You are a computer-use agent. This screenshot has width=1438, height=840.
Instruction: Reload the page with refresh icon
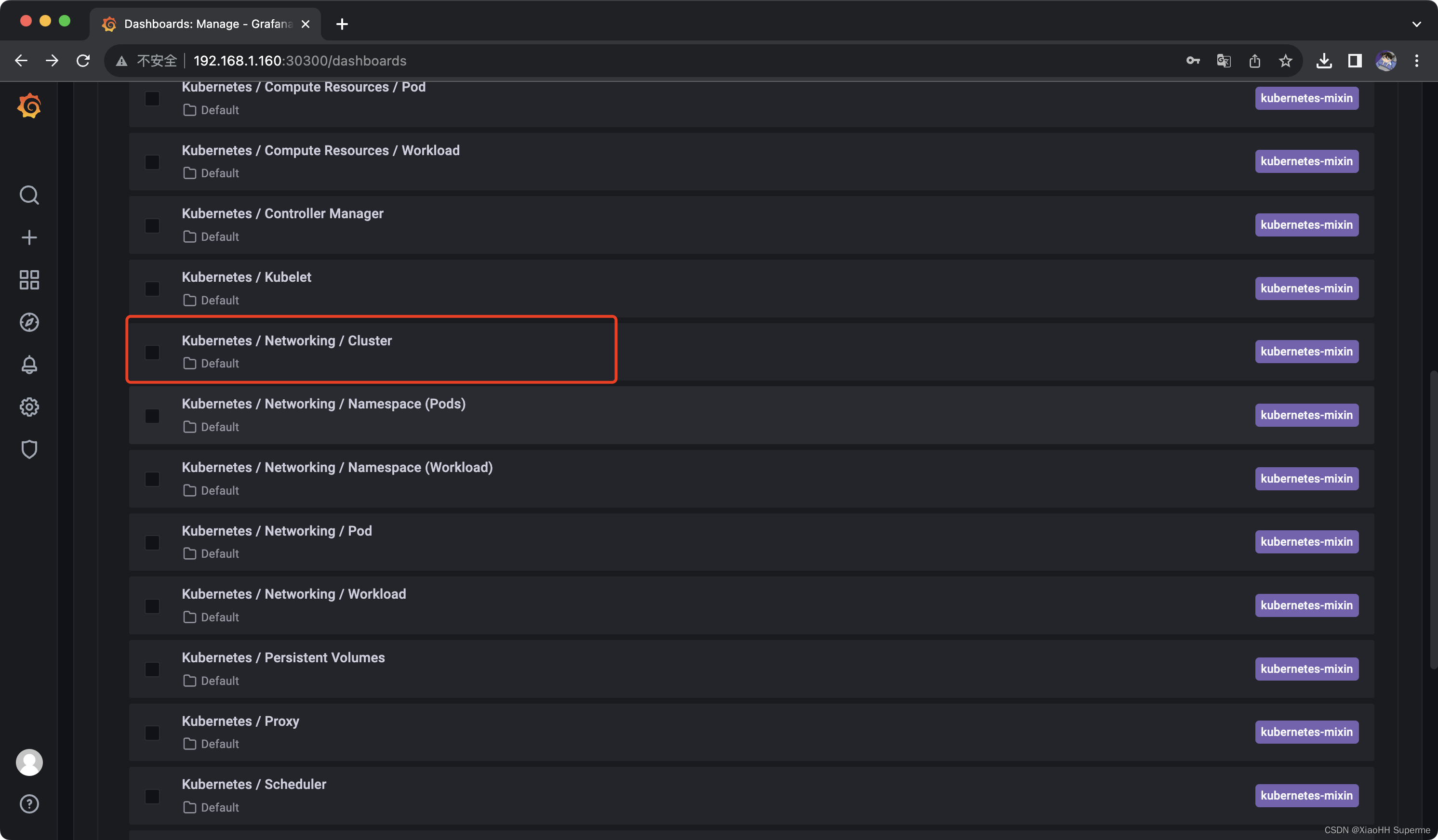[83, 61]
